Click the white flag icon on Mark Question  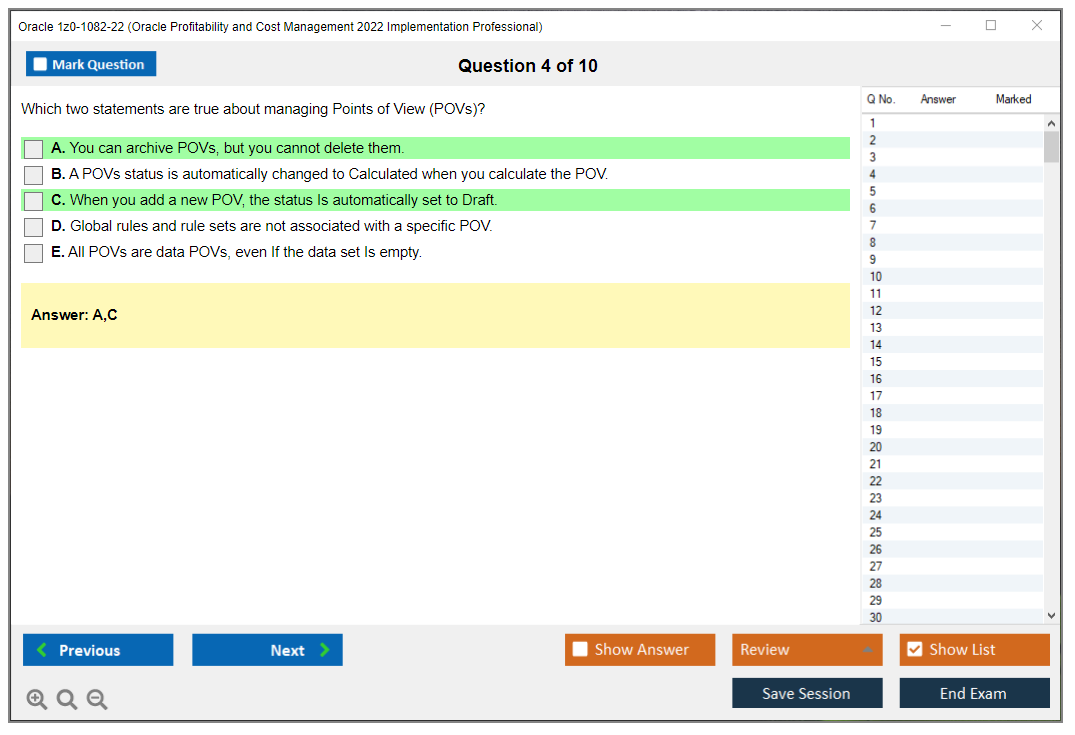pyautogui.click(x=40, y=63)
